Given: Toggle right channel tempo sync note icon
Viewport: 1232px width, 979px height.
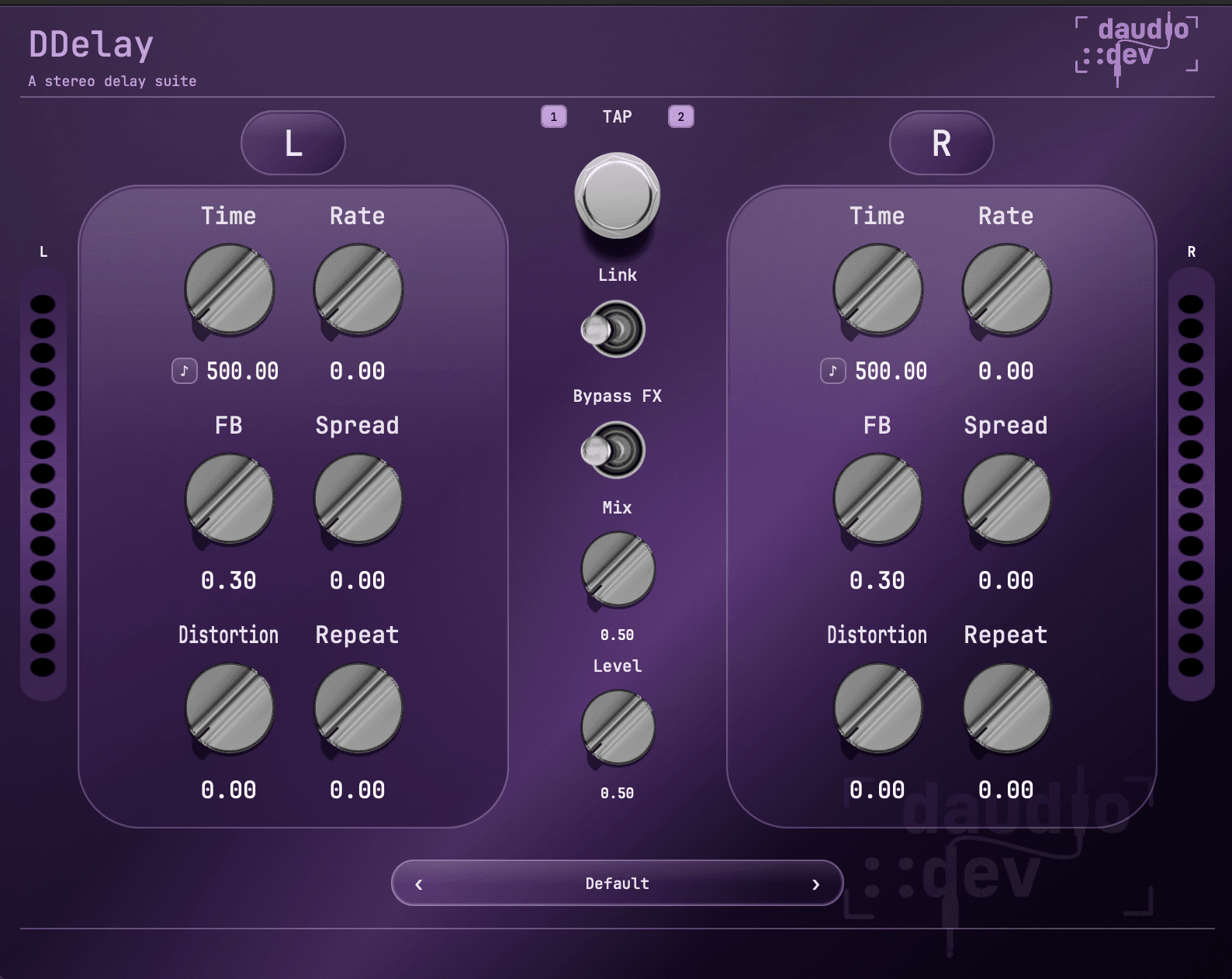Looking at the screenshot, I should coord(833,371).
